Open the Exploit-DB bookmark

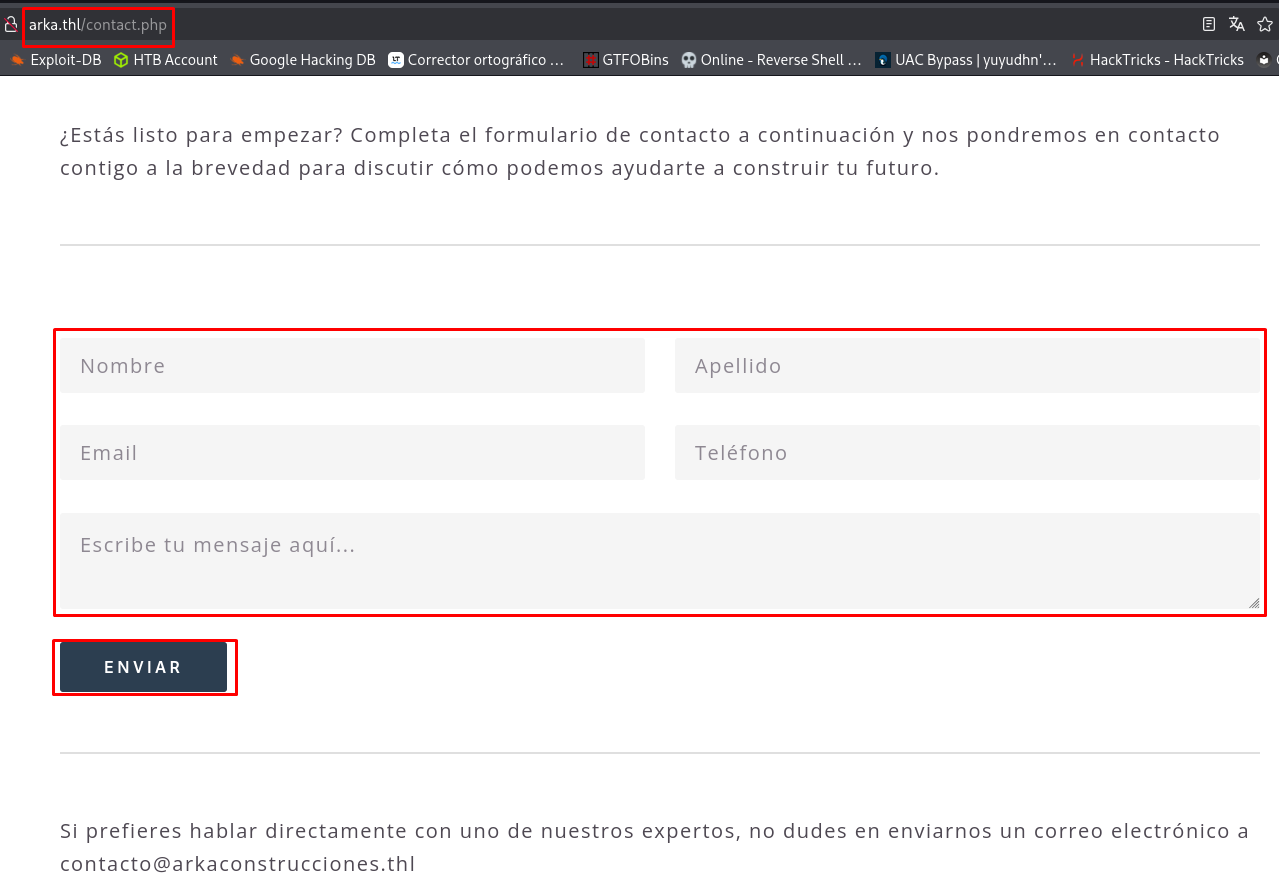point(56,60)
